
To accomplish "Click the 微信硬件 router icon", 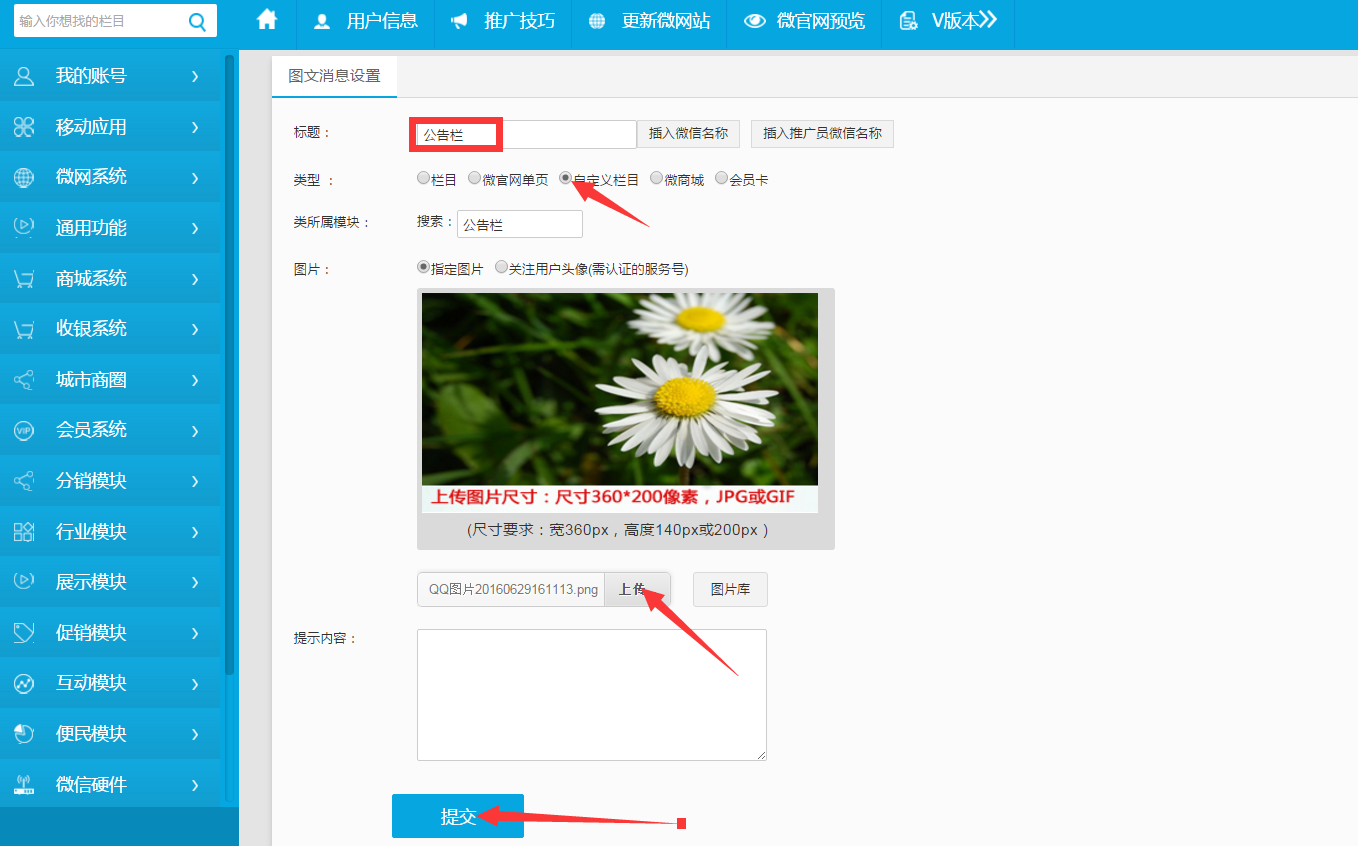I will (24, 785).
